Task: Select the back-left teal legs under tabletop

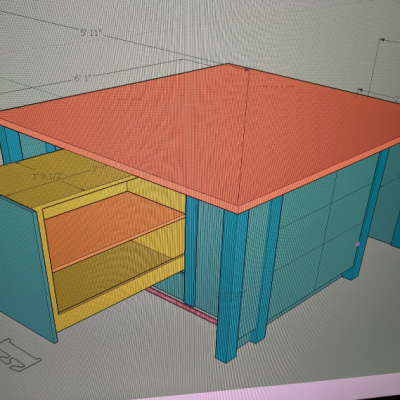Action: (x=12, y=143)
